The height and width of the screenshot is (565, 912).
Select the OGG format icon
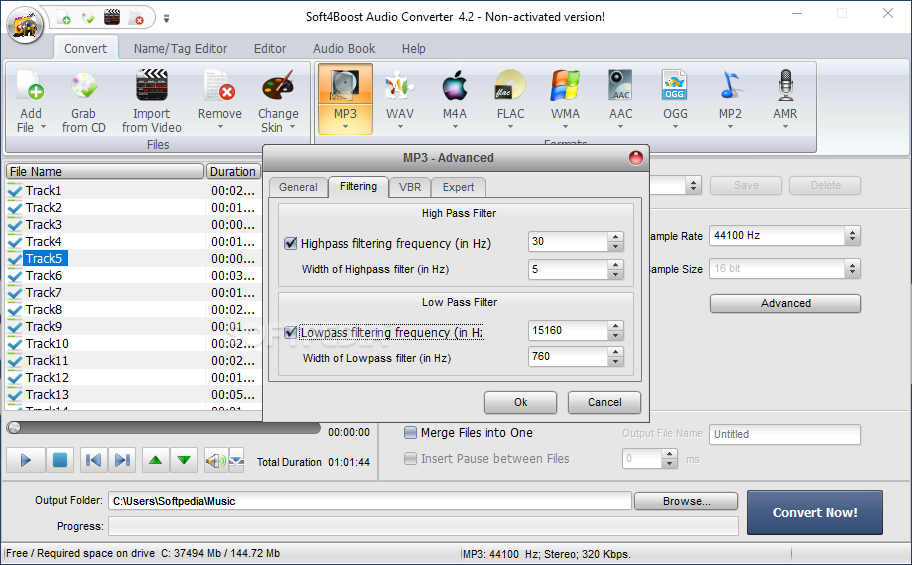(675, 86)
